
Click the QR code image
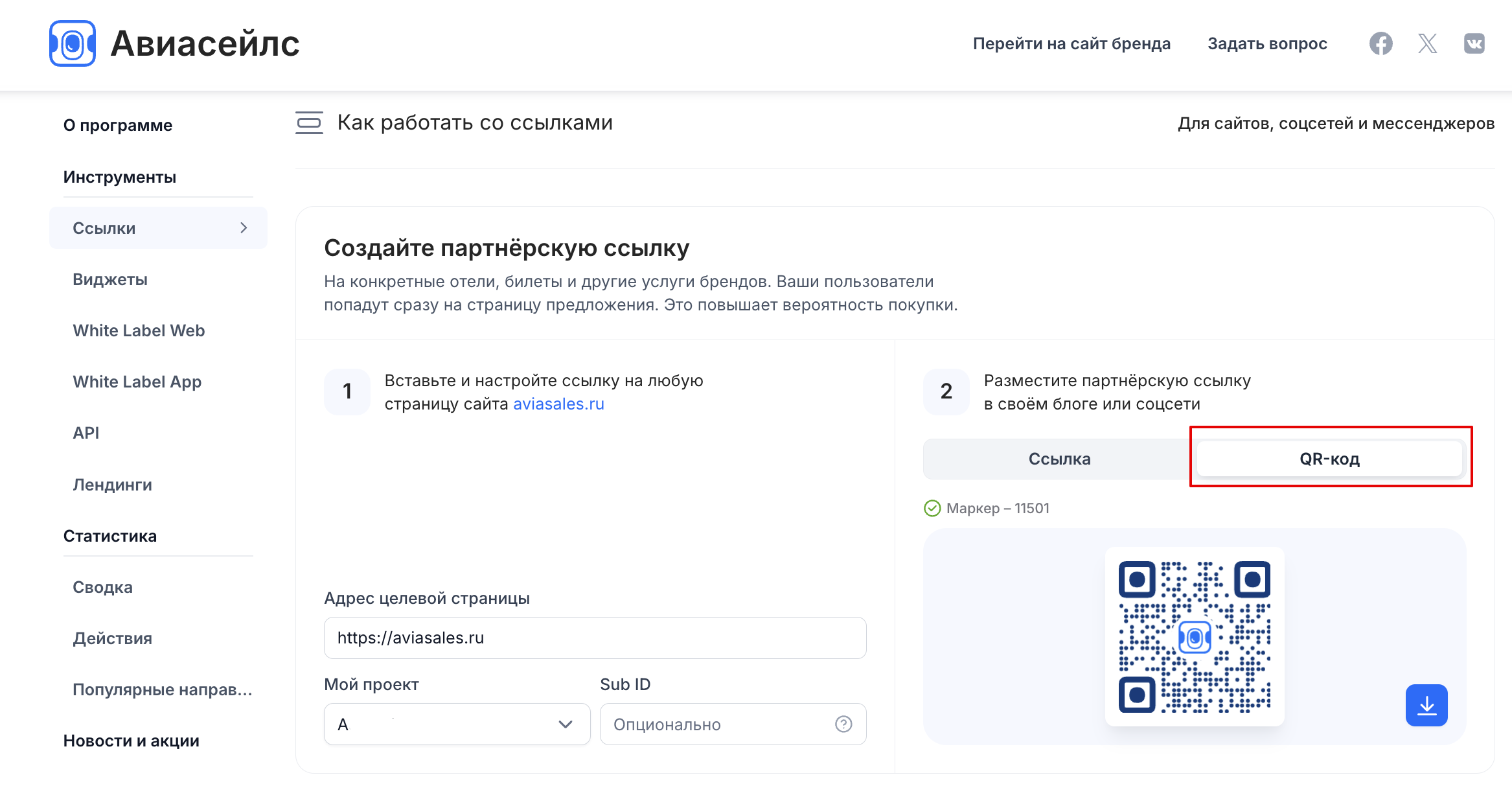click(1195, 636)
